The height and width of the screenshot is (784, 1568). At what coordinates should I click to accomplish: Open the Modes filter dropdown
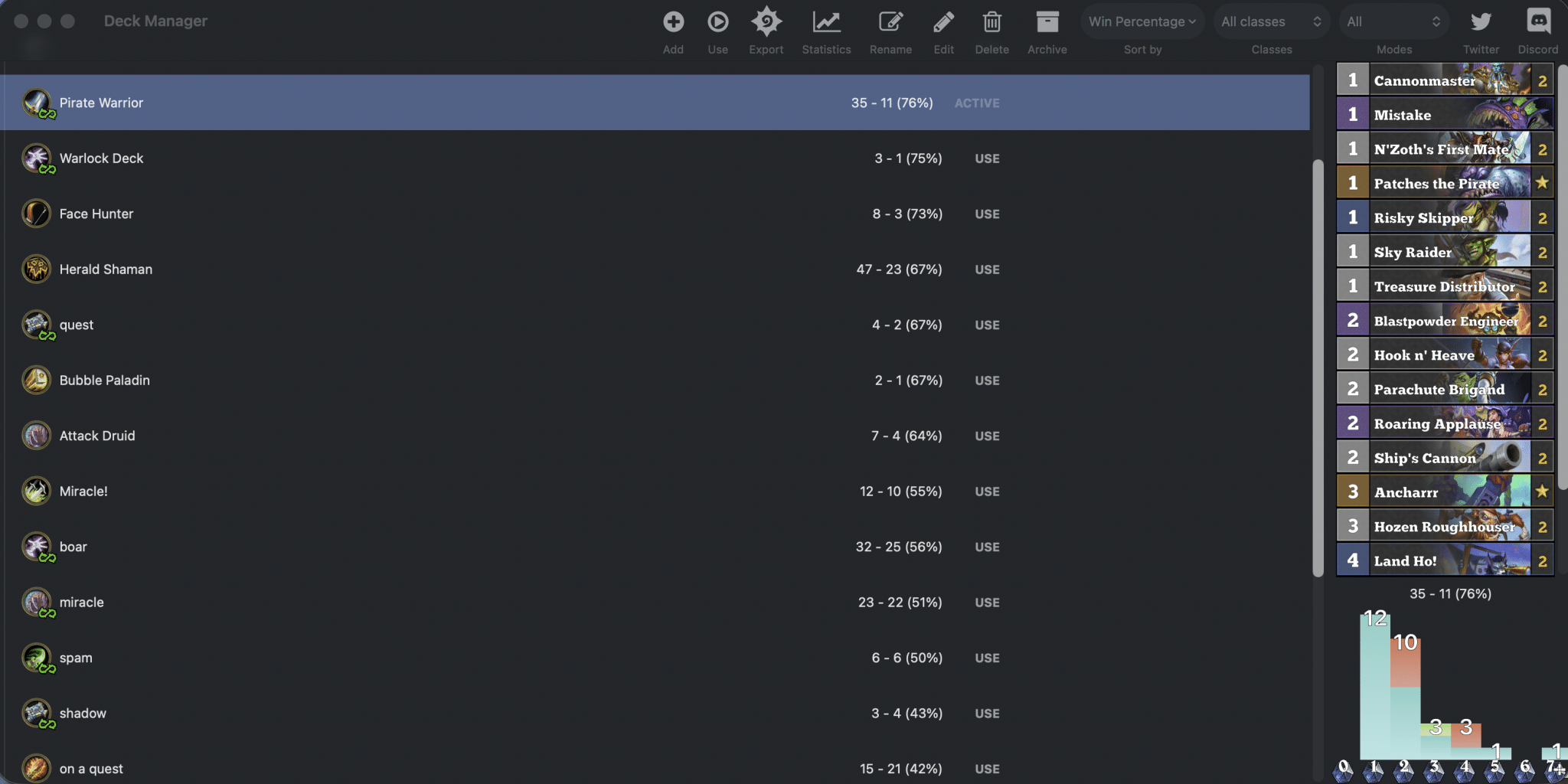click(1393, 21)
